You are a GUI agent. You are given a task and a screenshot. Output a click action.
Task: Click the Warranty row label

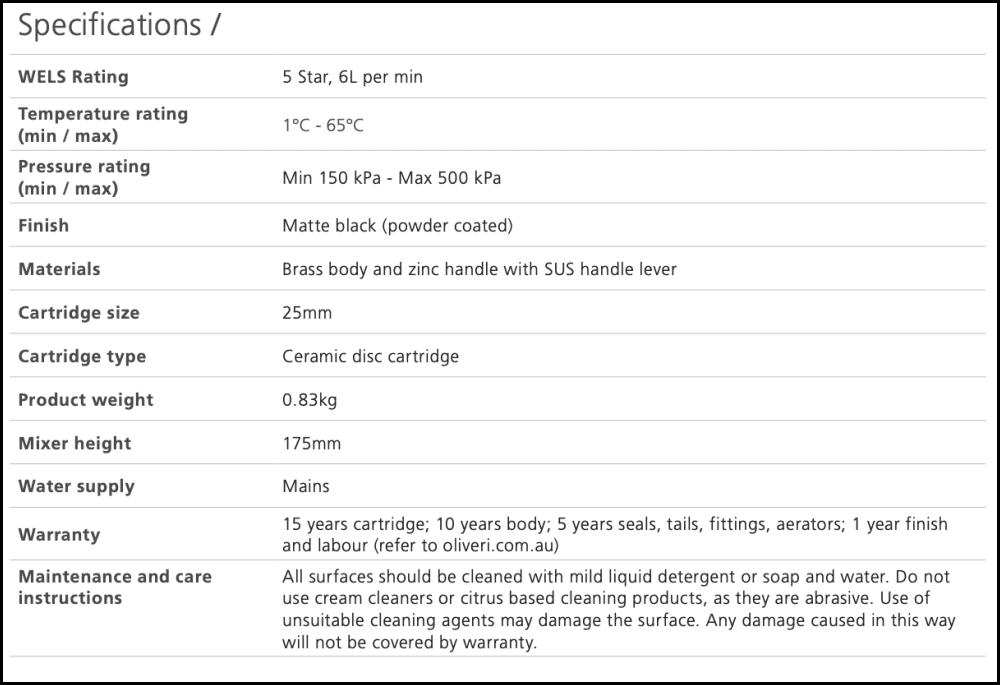click(x=59, y=535)
